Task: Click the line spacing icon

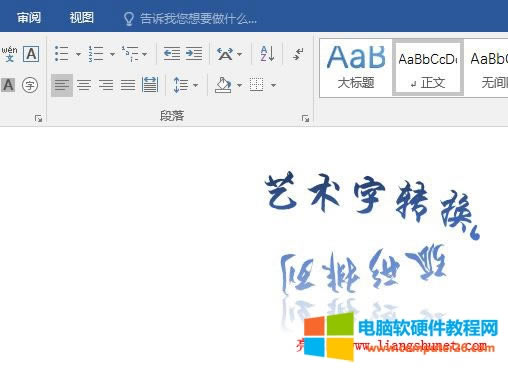Action: coord(181,85)
